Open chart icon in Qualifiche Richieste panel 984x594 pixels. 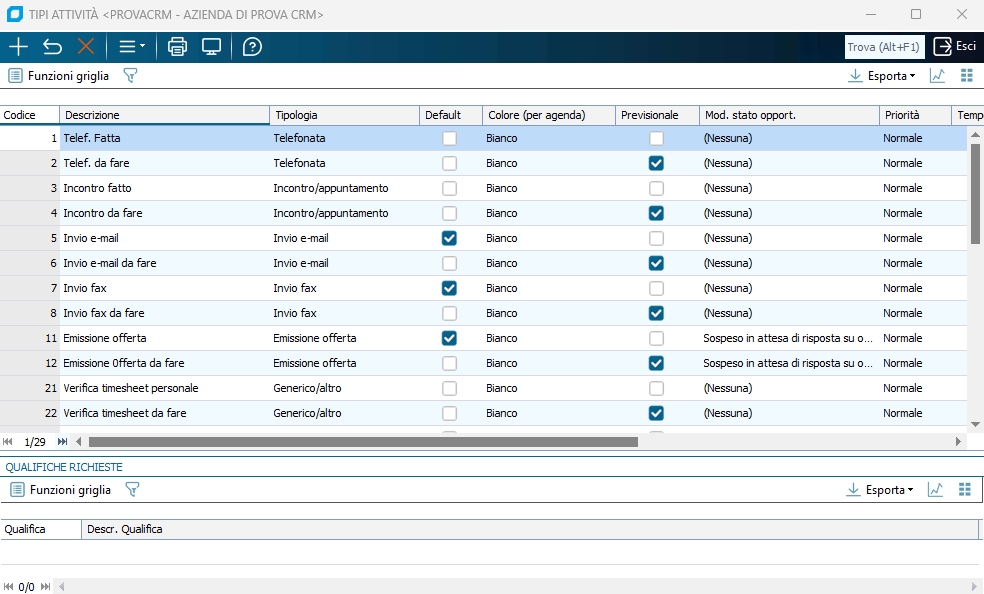pyautogui.click(x=937, y=490)
